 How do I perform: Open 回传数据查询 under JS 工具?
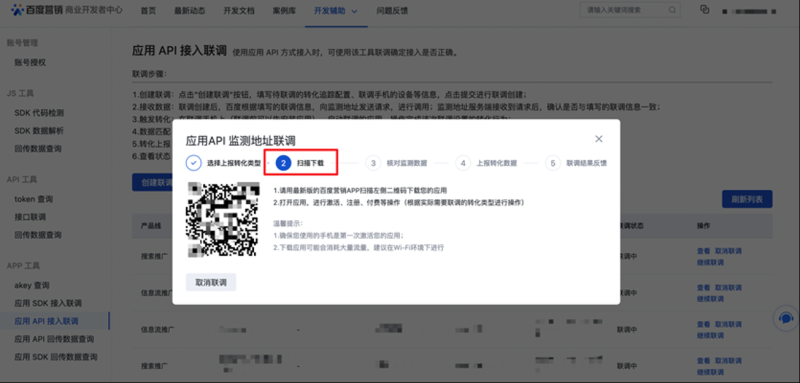38,148
